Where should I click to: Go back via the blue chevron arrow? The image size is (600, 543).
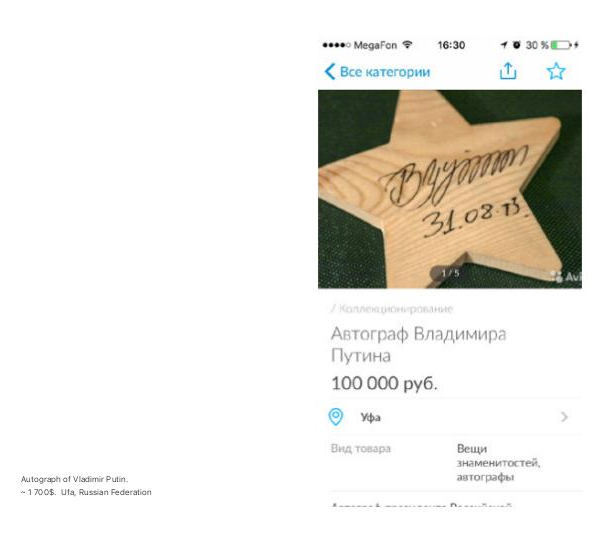click(x=330, y=72)
